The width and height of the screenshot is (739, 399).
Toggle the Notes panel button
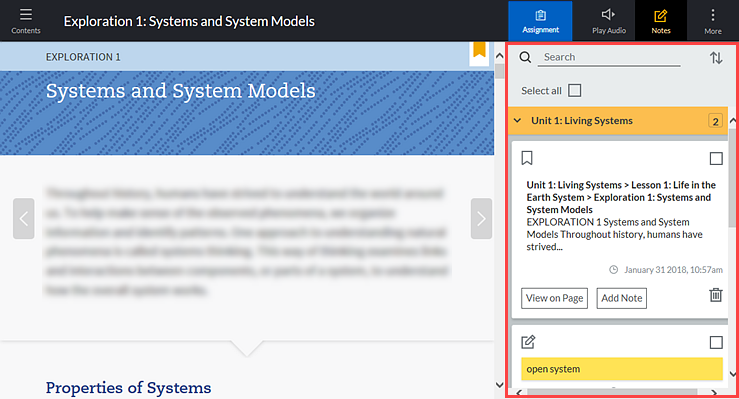click(x=661, y=21)
